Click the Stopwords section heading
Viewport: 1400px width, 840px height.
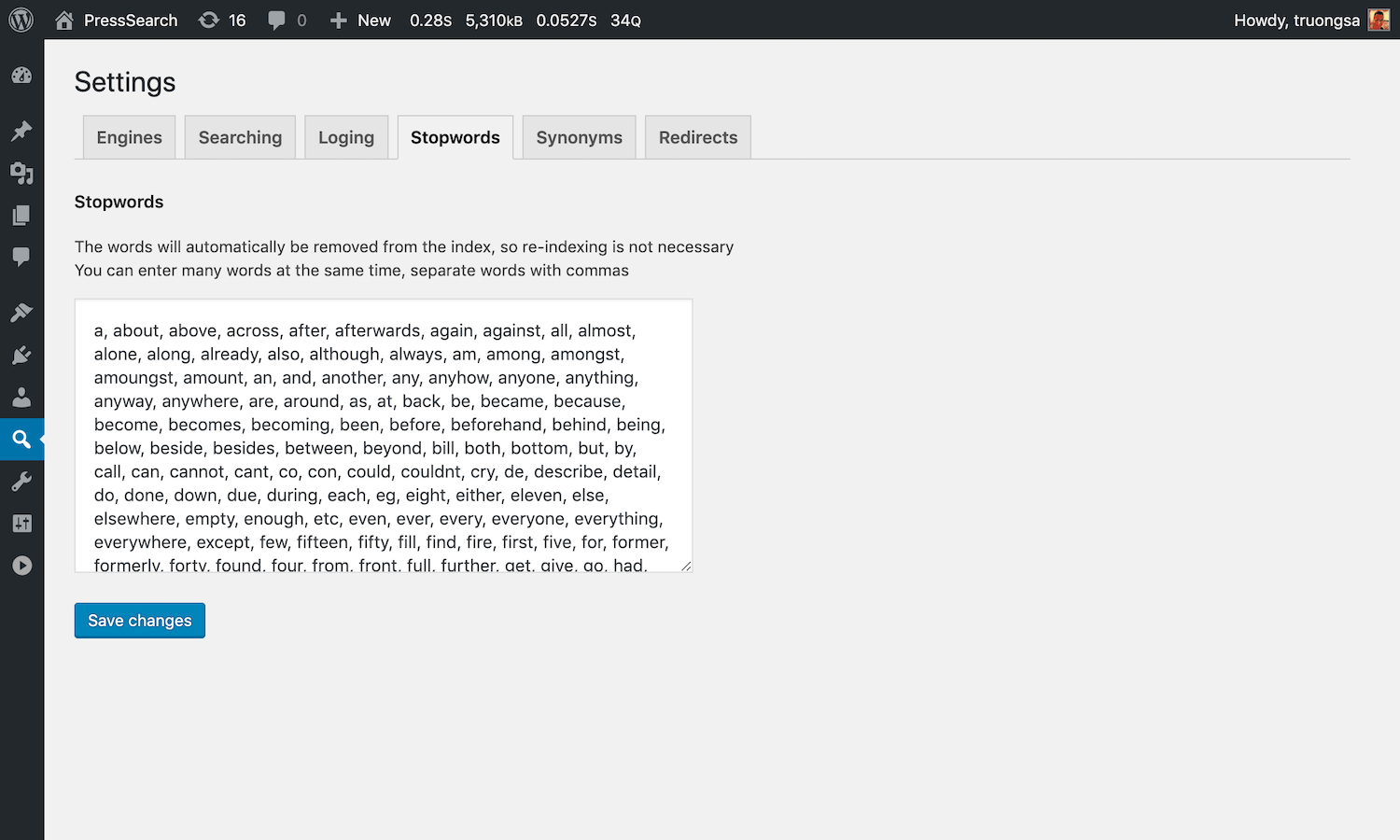pos(119,202)
